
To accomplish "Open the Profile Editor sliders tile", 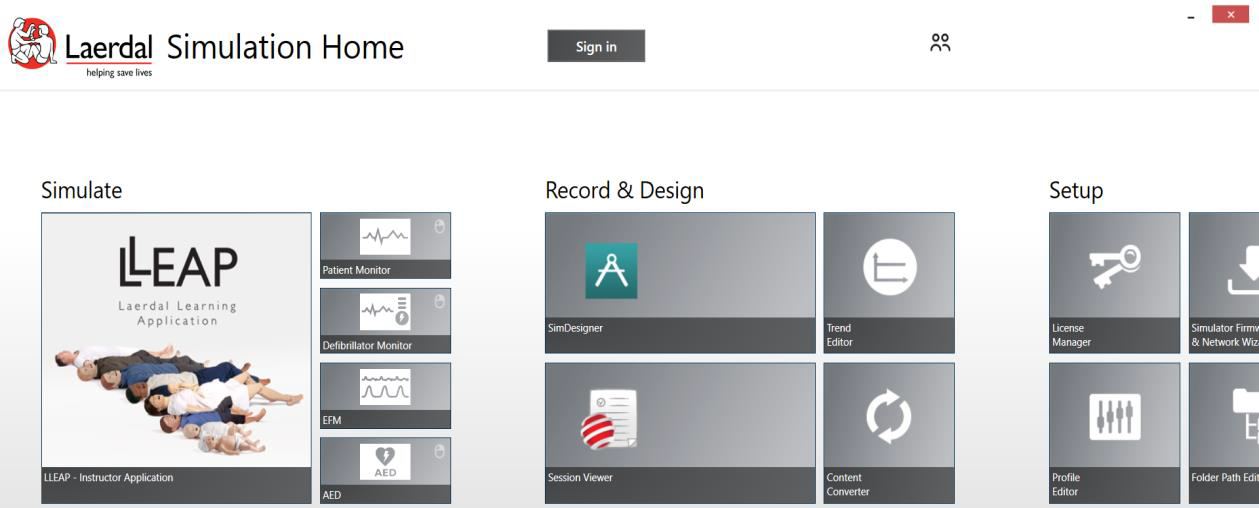I will click(x=1114, y=432).
